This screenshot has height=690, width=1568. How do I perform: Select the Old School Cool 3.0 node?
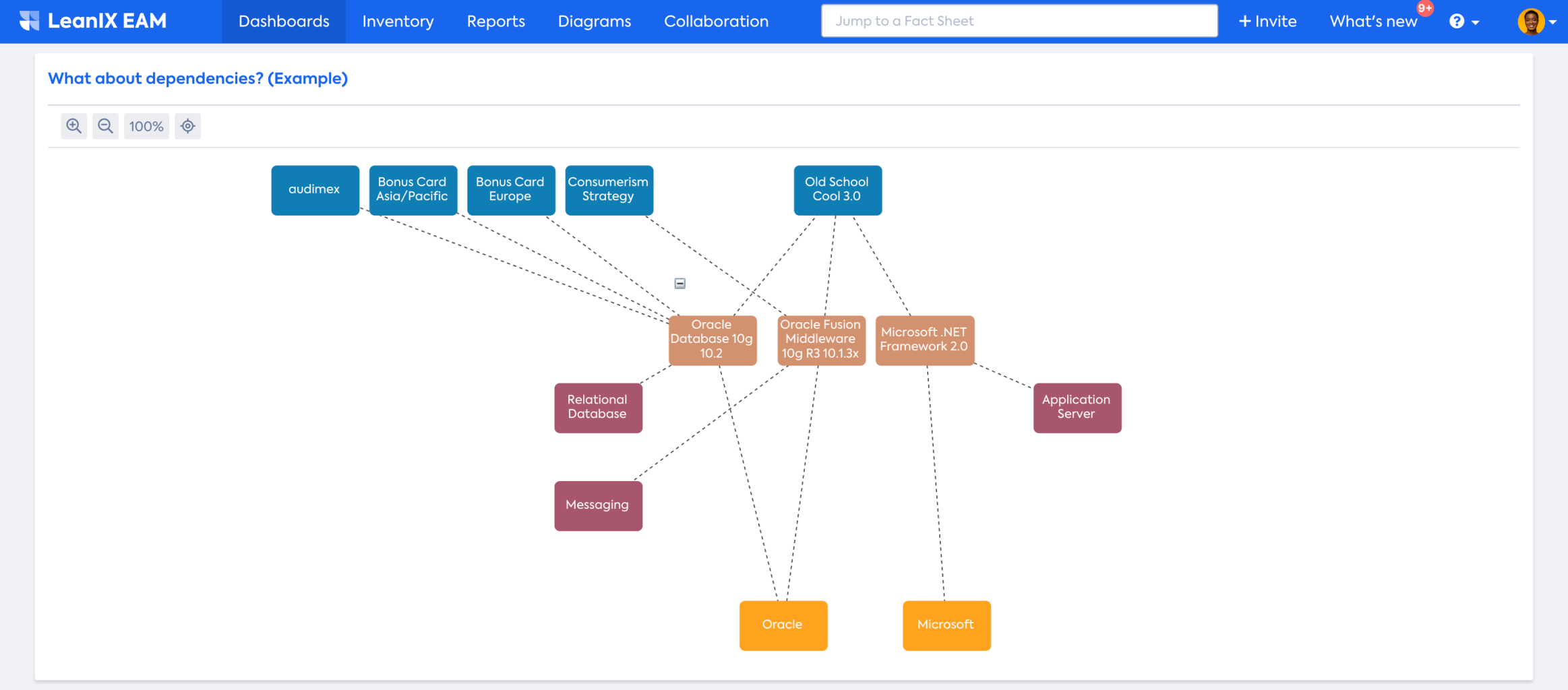pos(837,190)
